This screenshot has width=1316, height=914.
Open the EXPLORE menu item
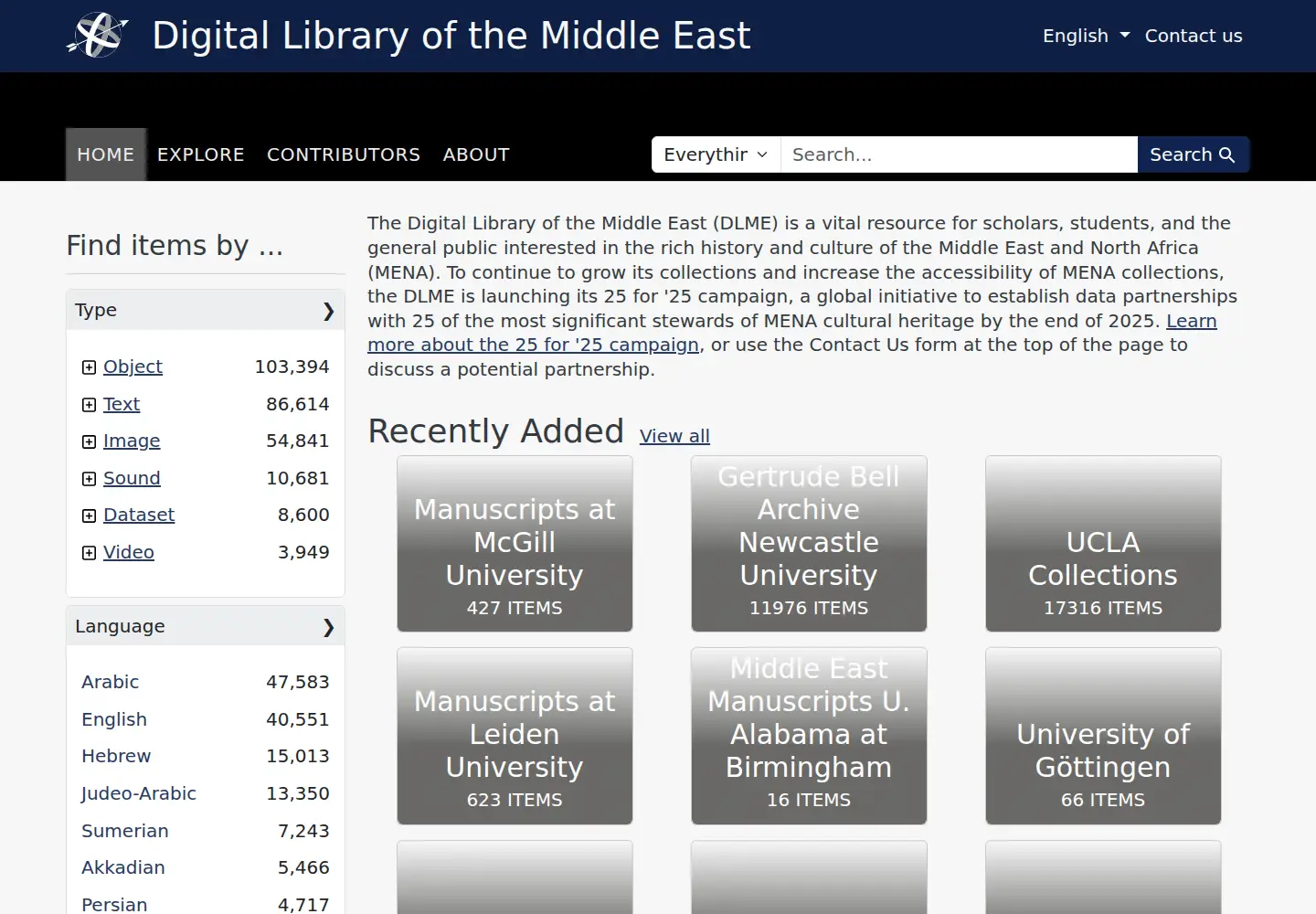tap(201, 154)
